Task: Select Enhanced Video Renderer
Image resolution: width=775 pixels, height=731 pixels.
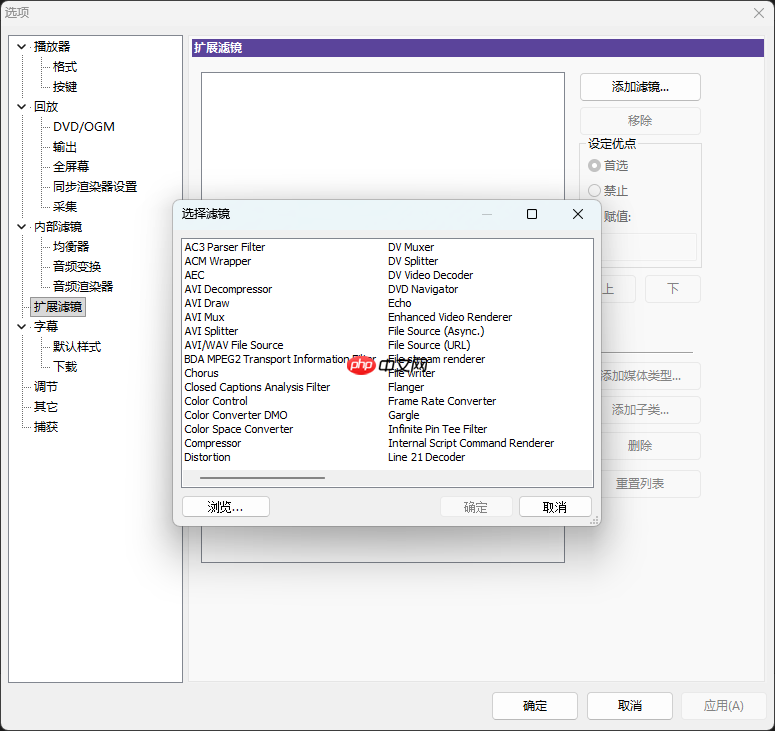Action: click(450, 317)
